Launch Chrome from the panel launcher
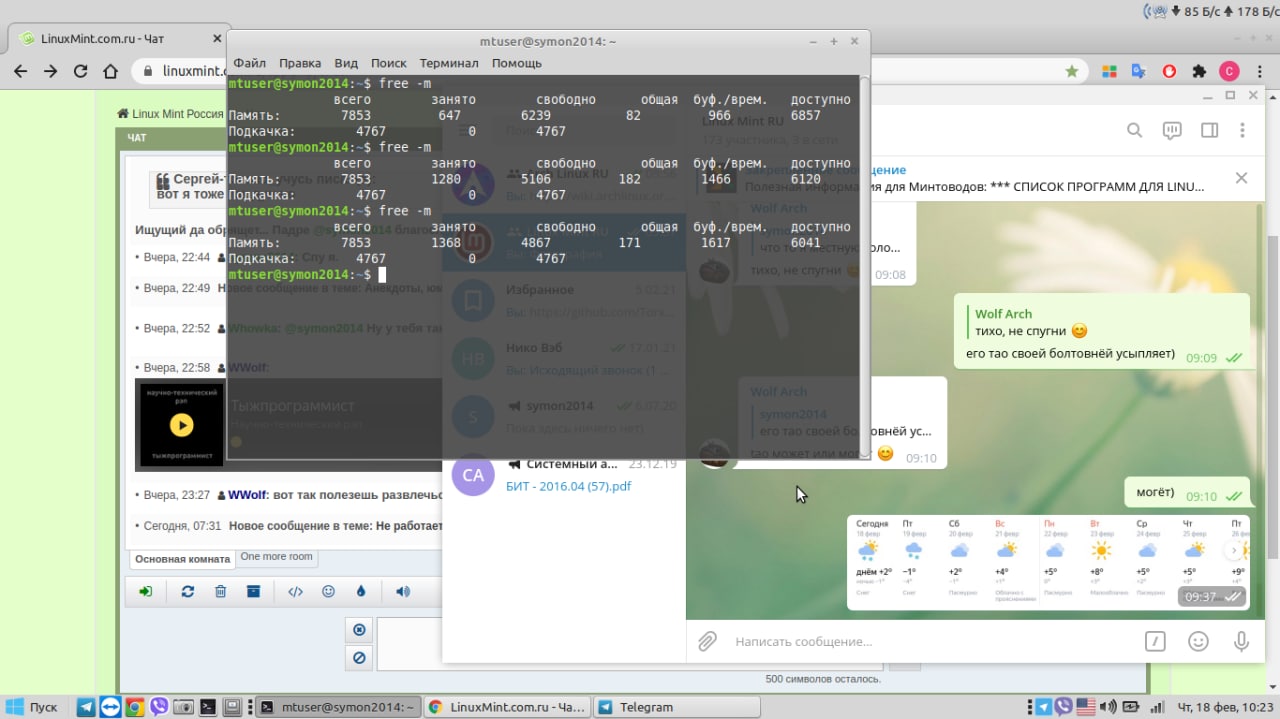Image resolution: width=1280 pixels, height=719 pixels. pyautogui.click(x=134, y=707)
